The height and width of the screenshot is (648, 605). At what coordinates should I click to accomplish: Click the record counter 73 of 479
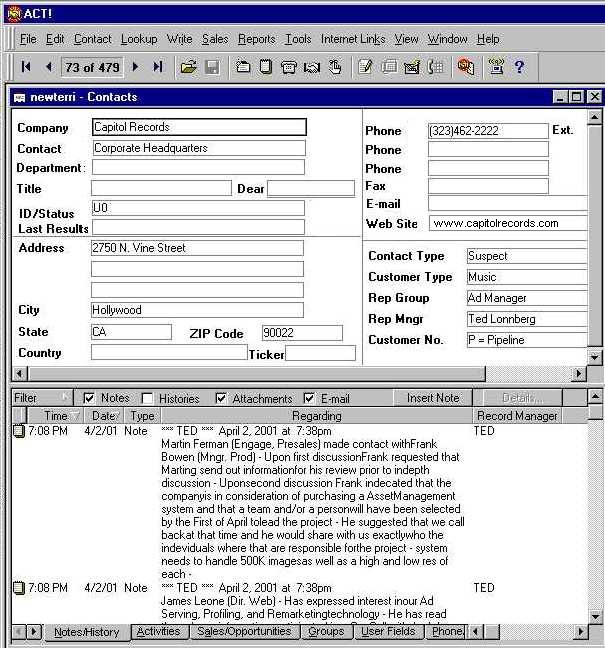[x=92, y=67]
